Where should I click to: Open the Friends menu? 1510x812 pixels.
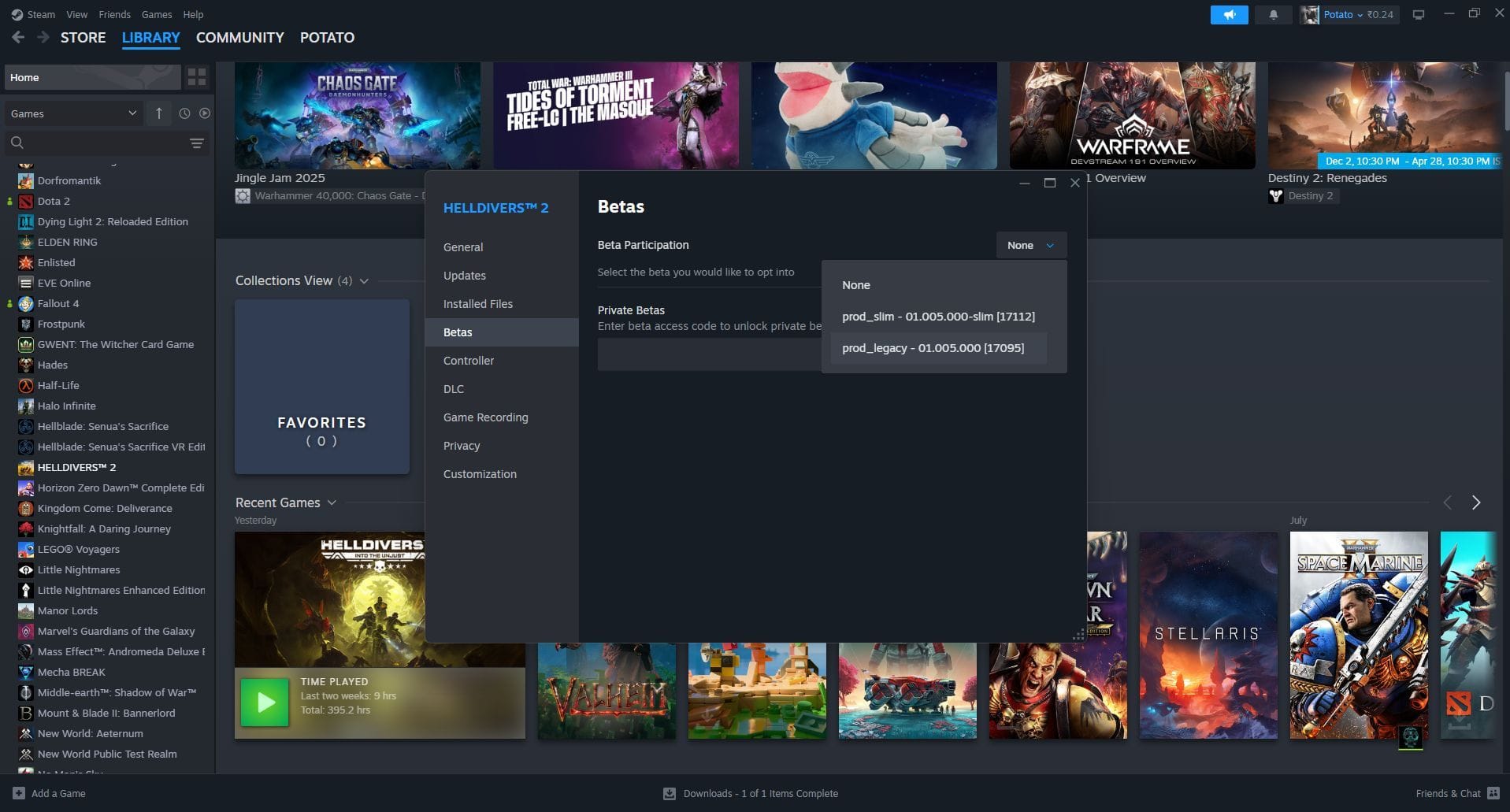coord(114,14)
